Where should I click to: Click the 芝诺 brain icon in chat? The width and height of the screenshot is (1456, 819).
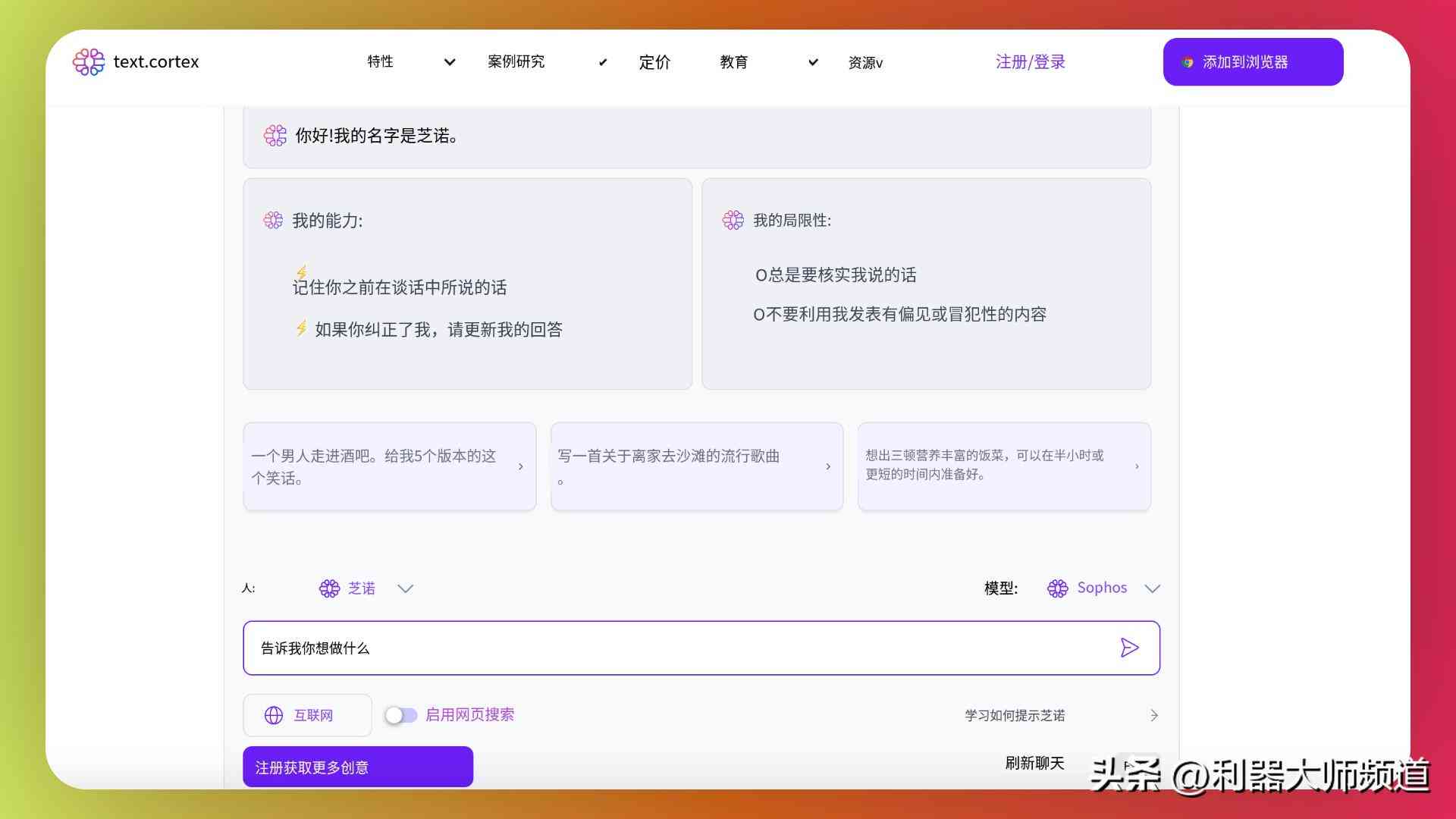coord(328,587)
